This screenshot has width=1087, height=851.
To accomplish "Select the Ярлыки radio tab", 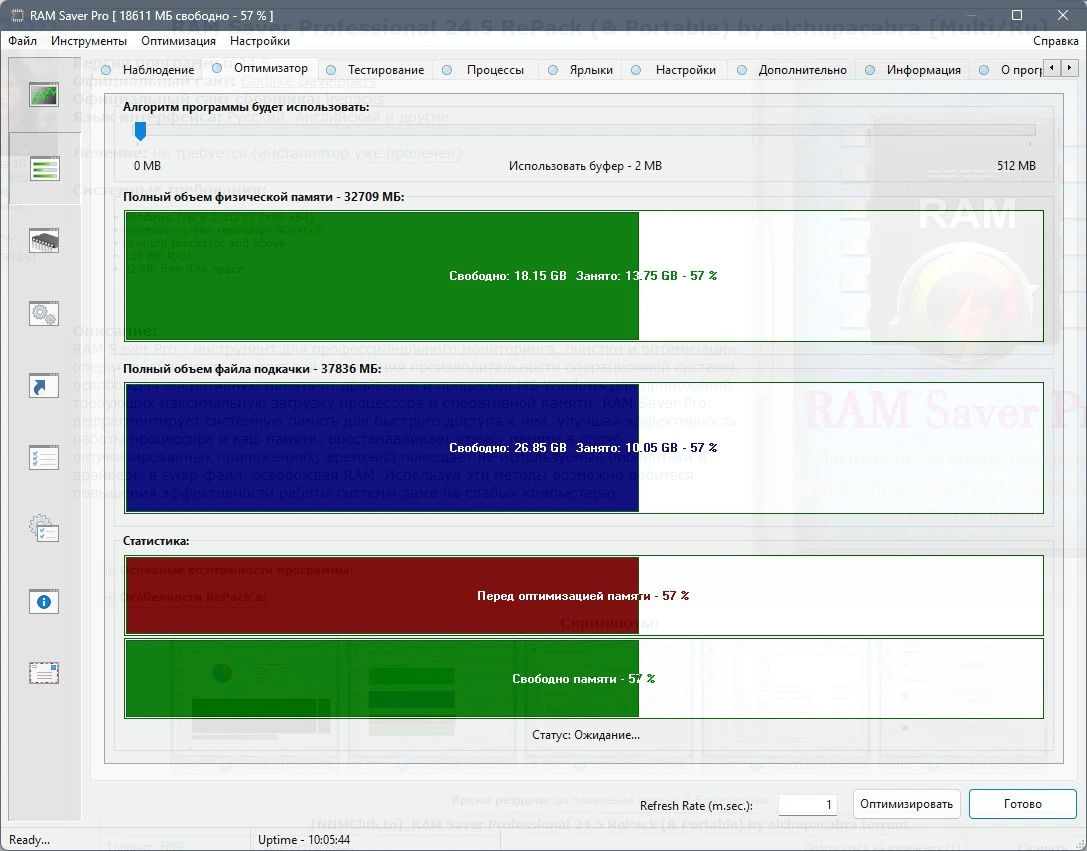I will click(x=580, y=70).
